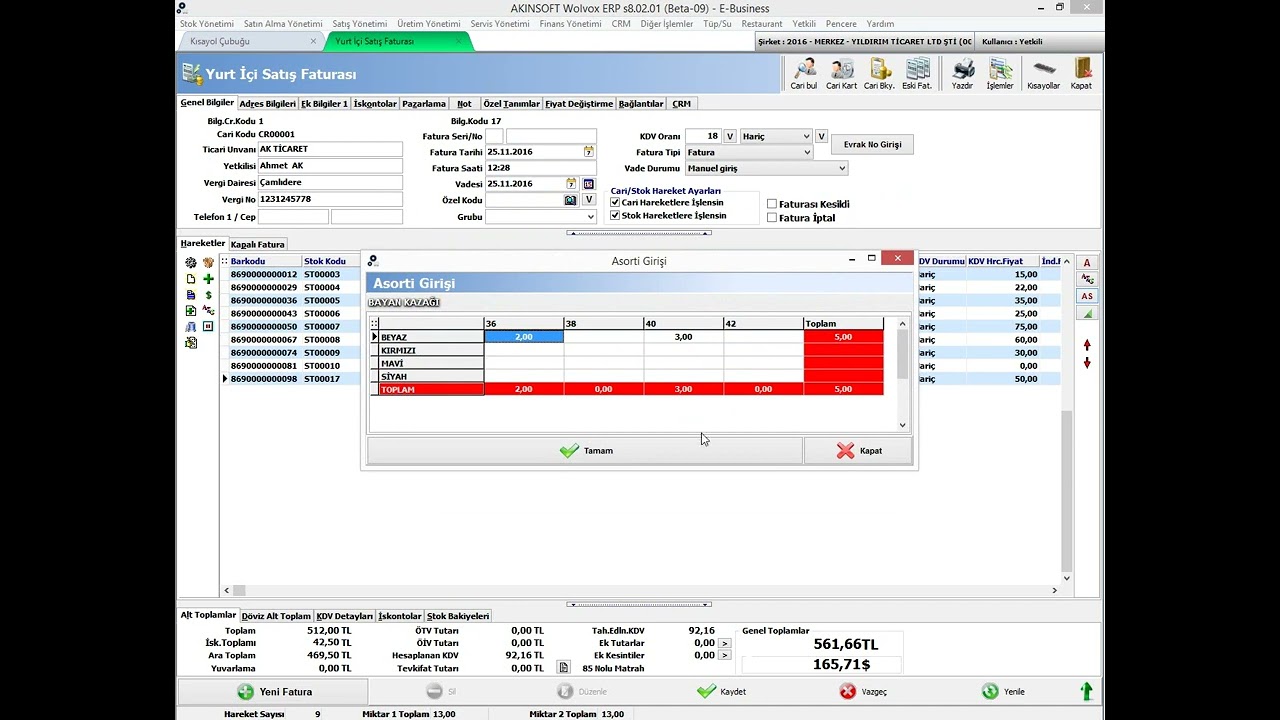Switch to the Kapalı Fatura tab
The width and height of the screenshot is (1280, 720).
258,244
